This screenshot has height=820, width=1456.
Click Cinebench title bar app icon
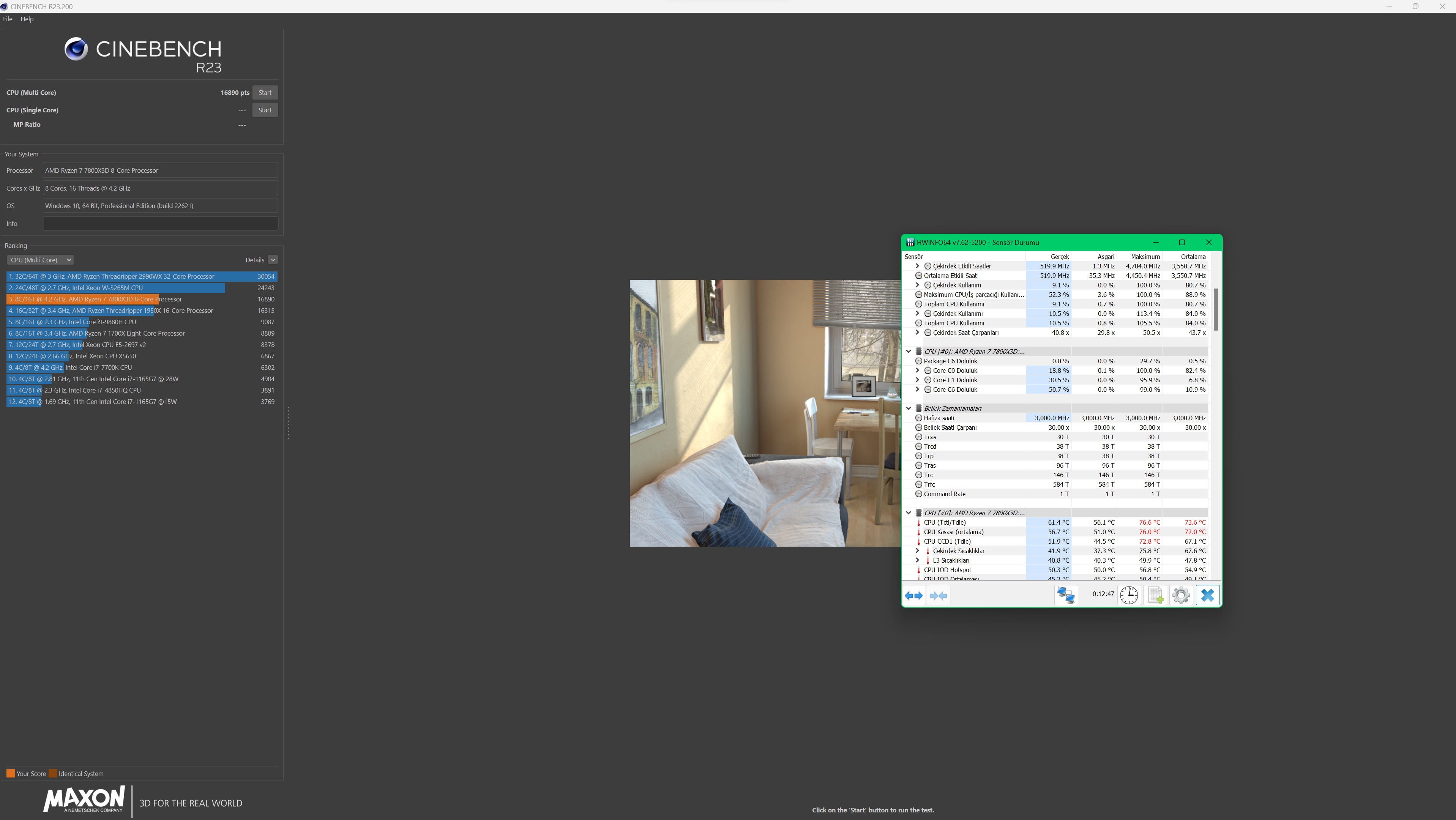(5, 6)
